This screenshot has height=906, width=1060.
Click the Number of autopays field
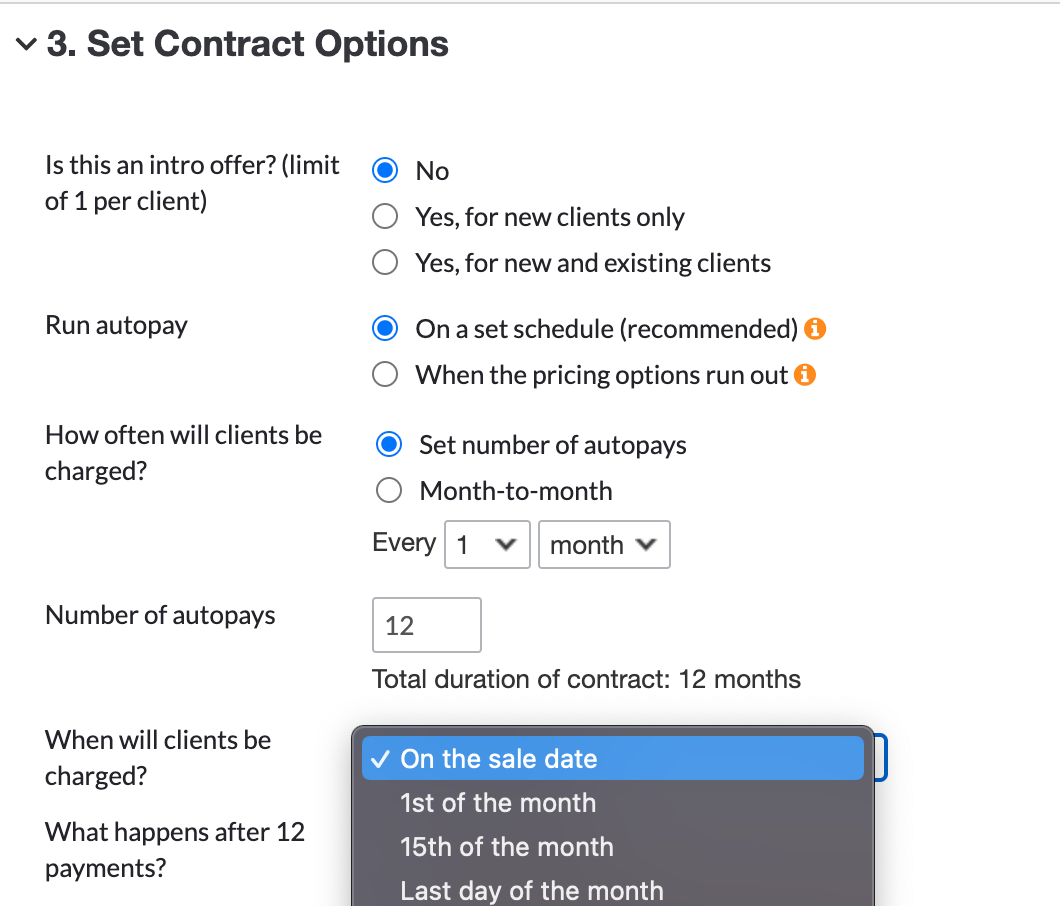426,626
